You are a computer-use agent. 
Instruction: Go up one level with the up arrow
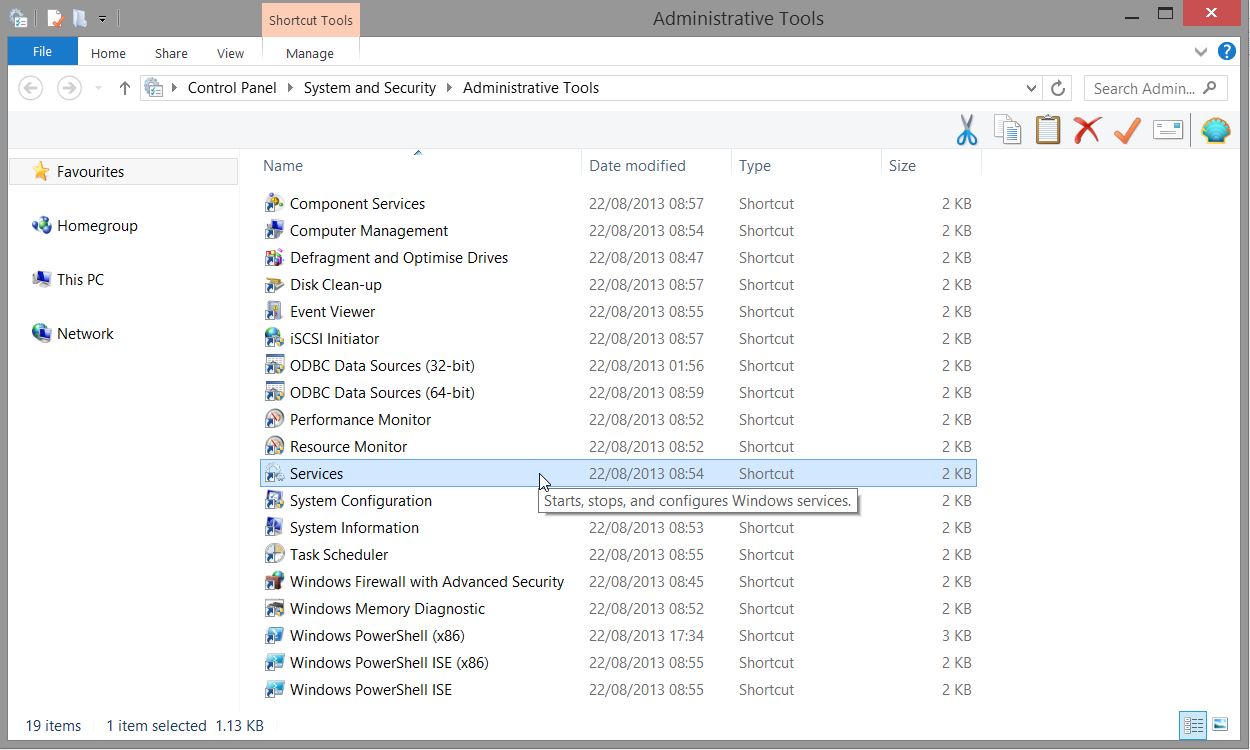[125, 88]
